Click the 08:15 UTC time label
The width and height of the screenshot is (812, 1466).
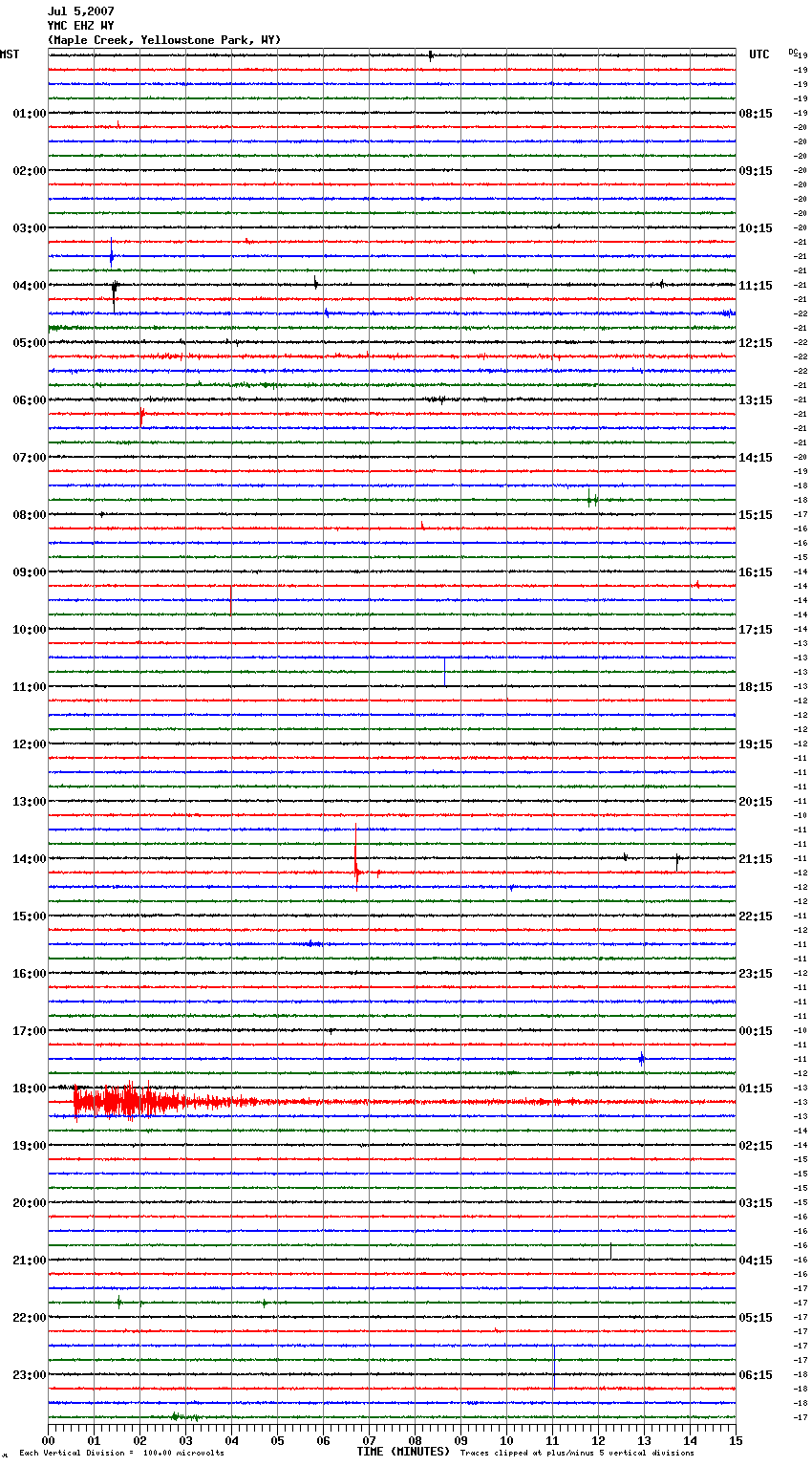coord(756,114)
